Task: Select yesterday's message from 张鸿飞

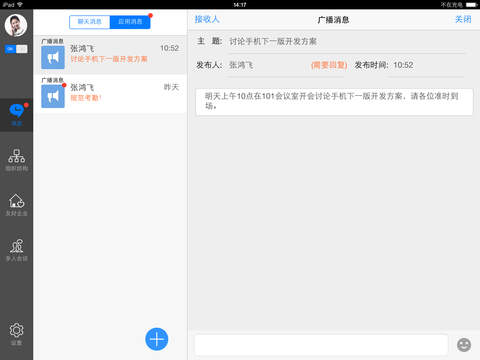Action: (x=110, y=94)
